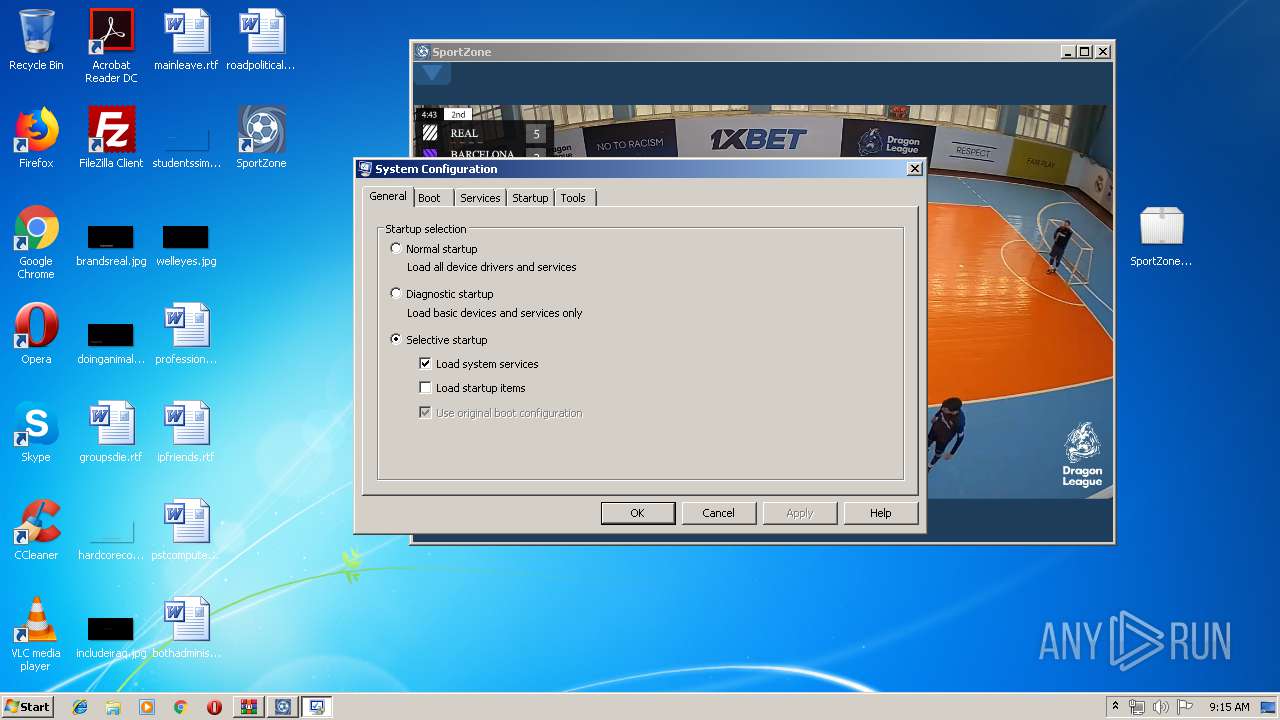Image resolution: width=1280 pixels, height=720 pixels.
Task: Select includeirag.jpg image file
Action: pos(111,636)
